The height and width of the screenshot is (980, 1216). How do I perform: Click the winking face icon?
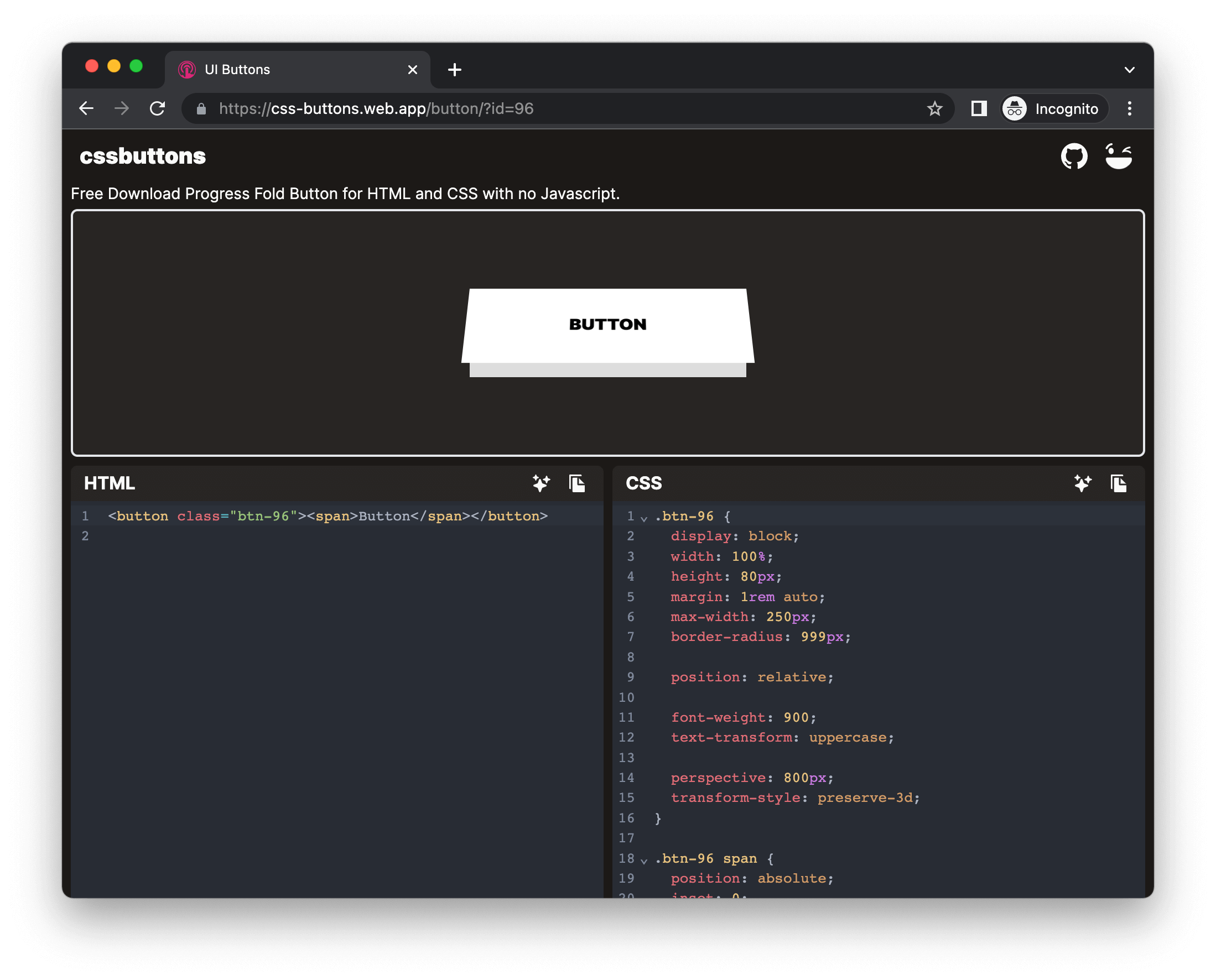pyautogui.click(x=1118, y=157)
